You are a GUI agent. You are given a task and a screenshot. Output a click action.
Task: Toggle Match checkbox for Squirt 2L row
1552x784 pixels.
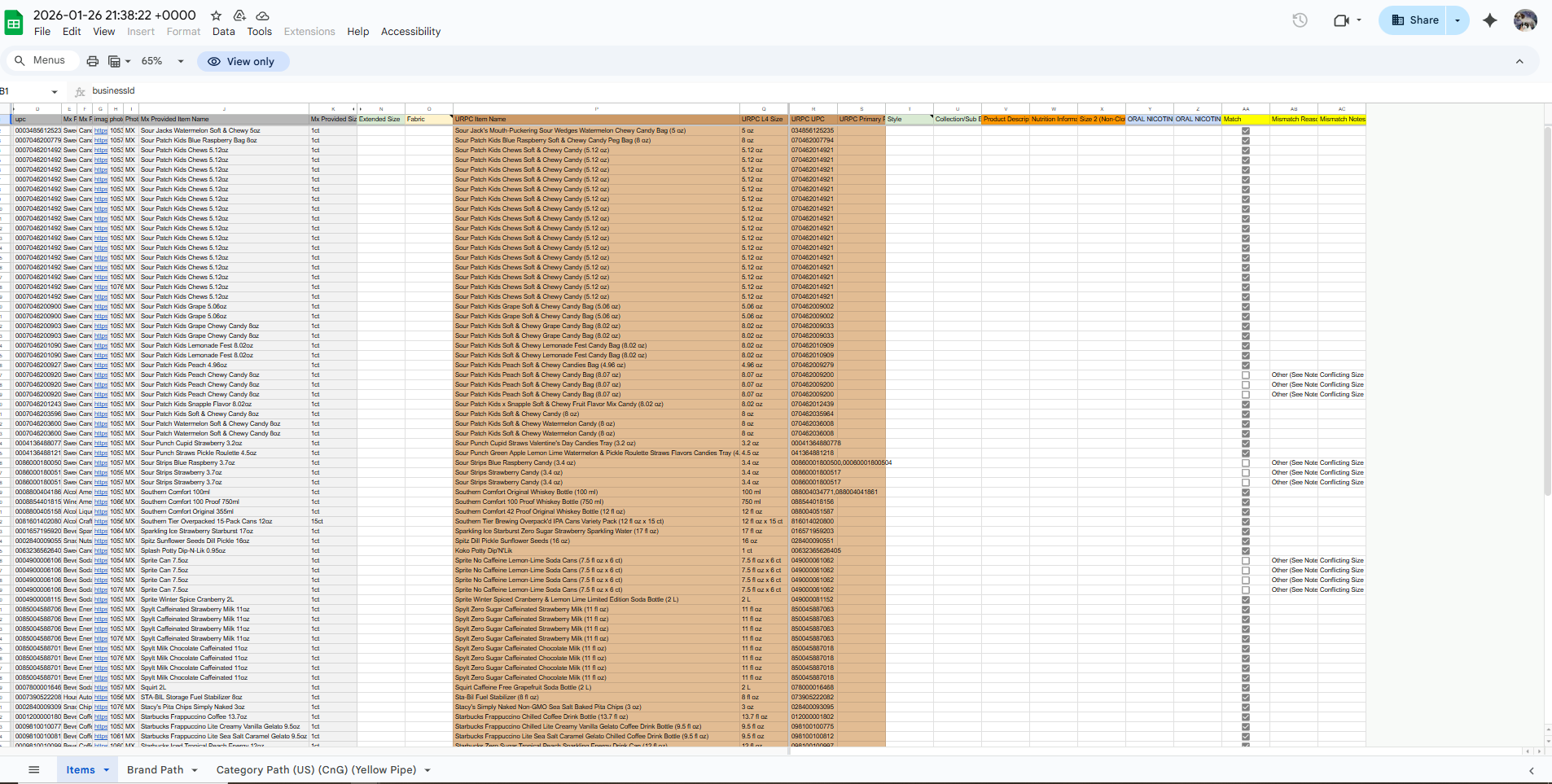tap(1246, 687)
